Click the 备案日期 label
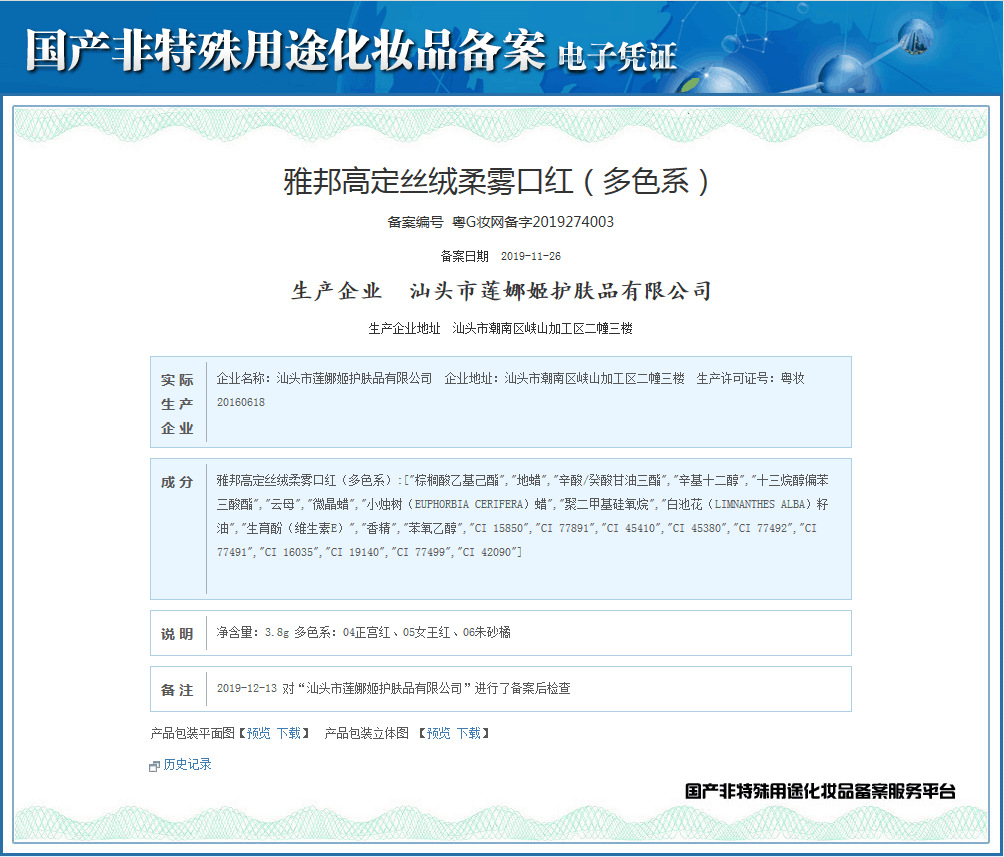Image resolution: width=1004 pixels, height=857 pixels. coord(464,256)
